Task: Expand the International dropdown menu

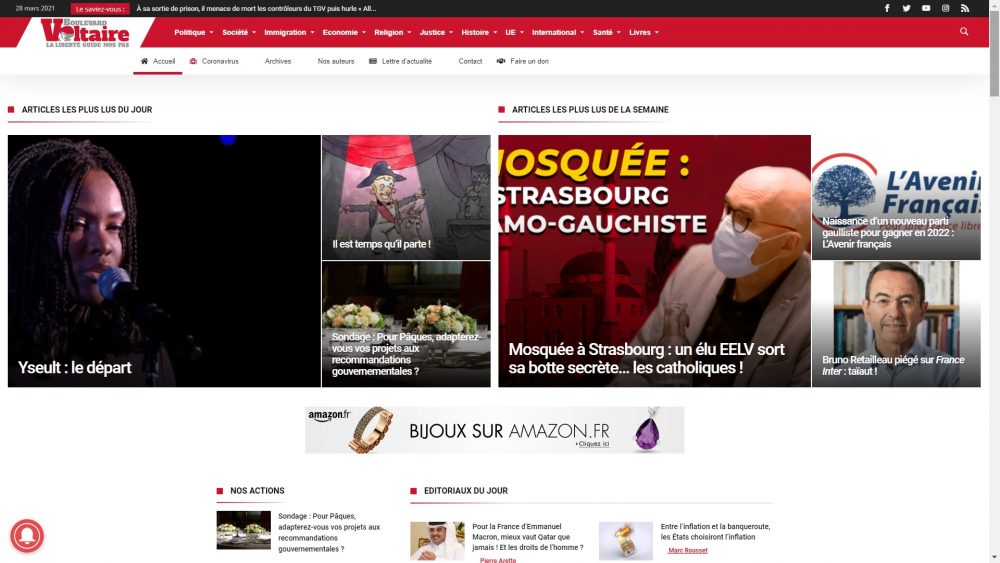Action: [x=557, y=33]
